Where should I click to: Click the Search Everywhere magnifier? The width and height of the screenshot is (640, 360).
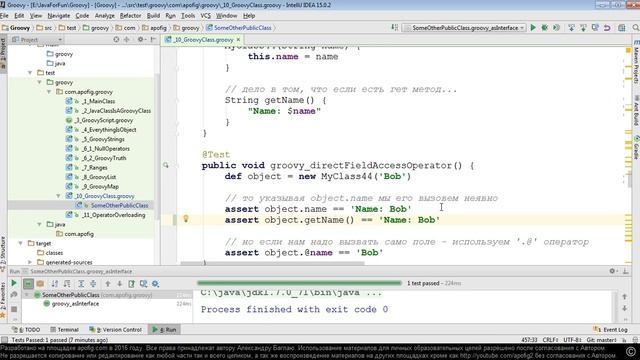click(x=636, y=28)
